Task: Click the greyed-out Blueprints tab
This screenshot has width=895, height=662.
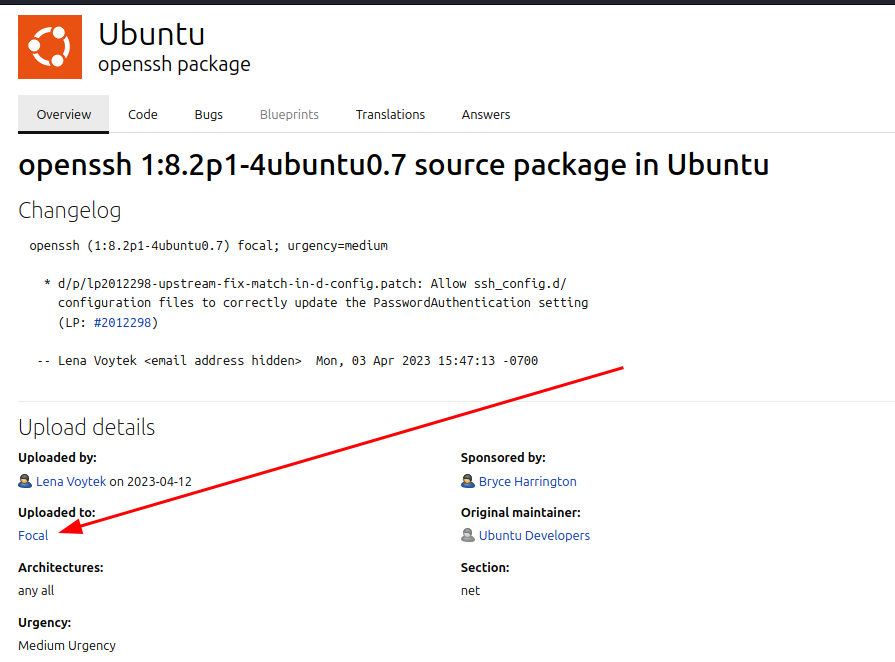Action: coord(289,115)
